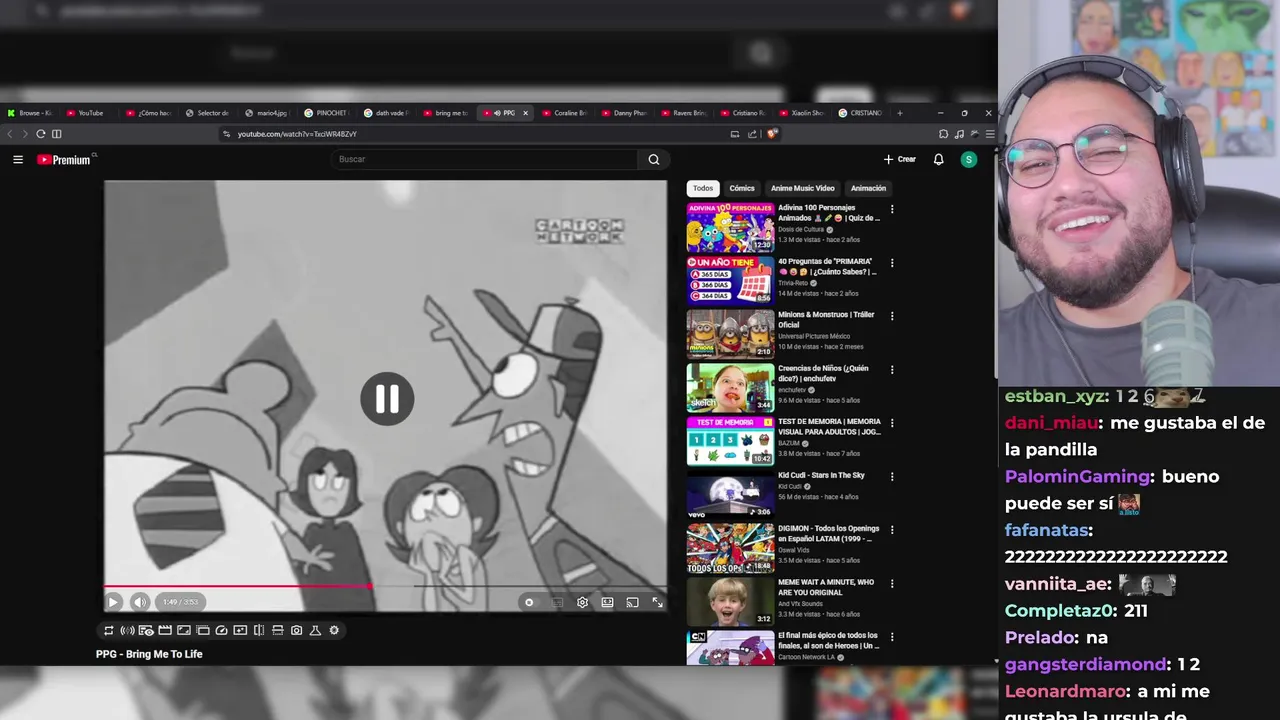Switch to the Coraline browser tab
The height and width of the screenshot is (720, 1280).
click(x=564, y=113)
